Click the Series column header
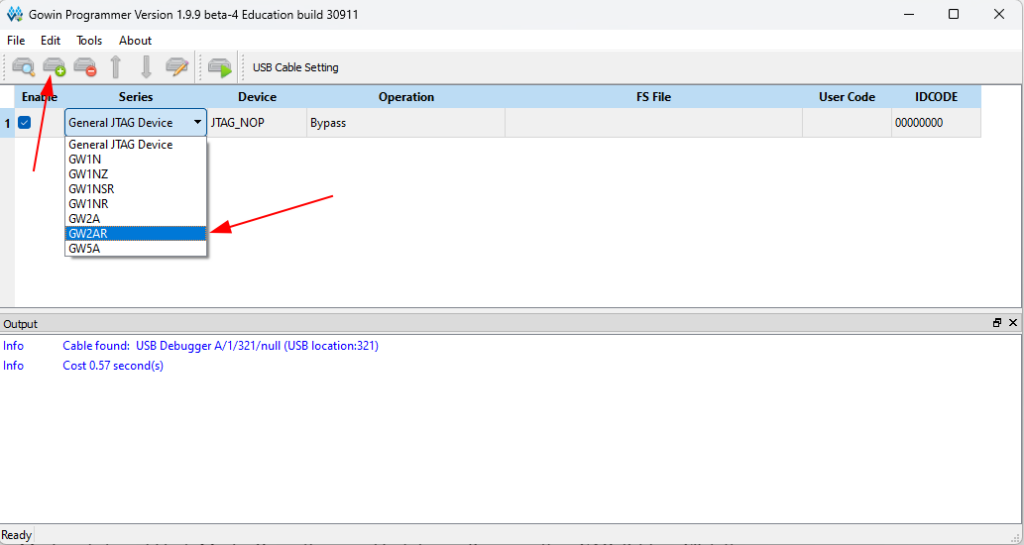The image size is (1024, 545). pos(136,97)
